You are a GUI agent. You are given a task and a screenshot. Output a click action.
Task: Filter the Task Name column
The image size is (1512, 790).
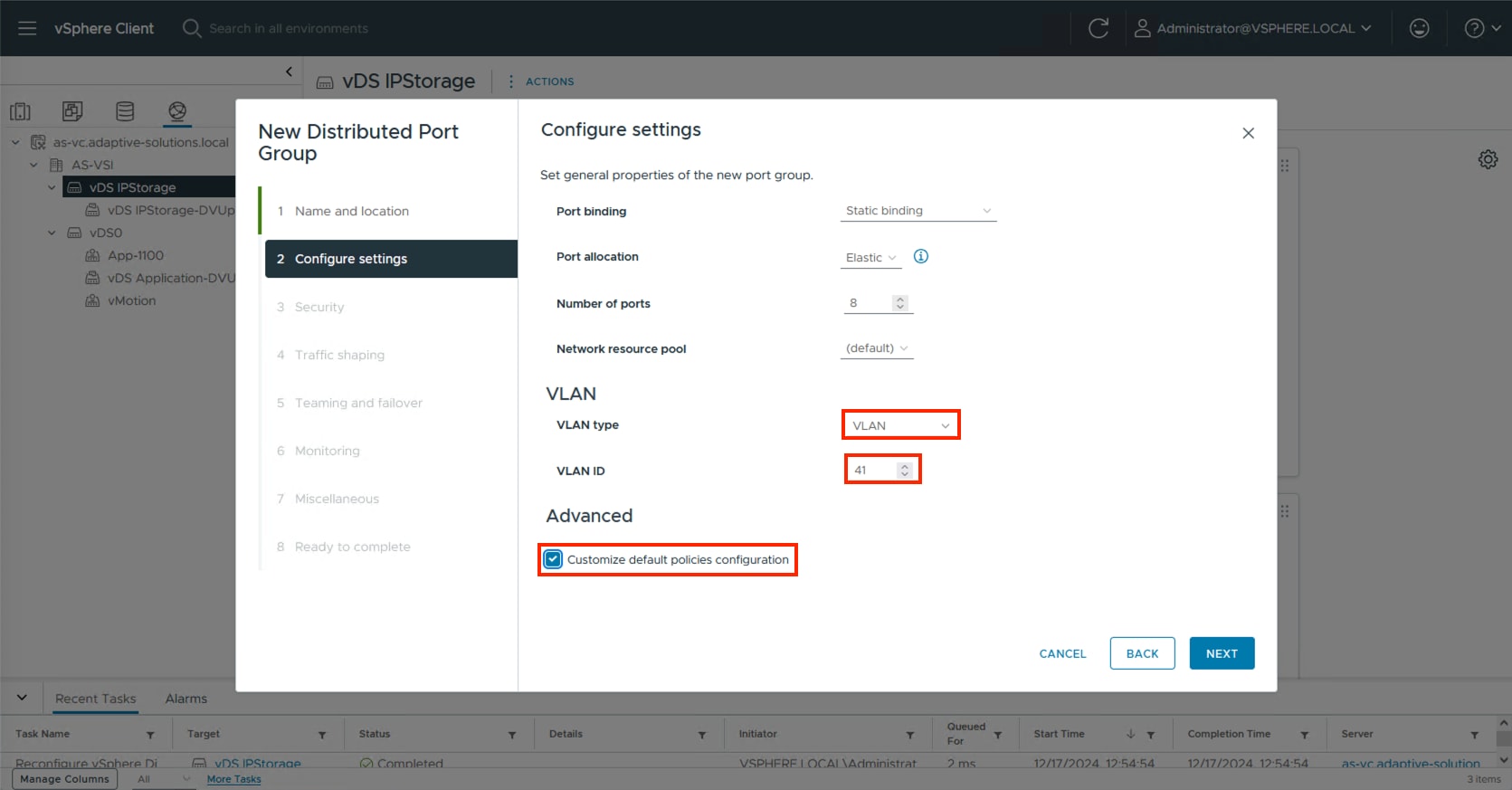pos(150,735)
